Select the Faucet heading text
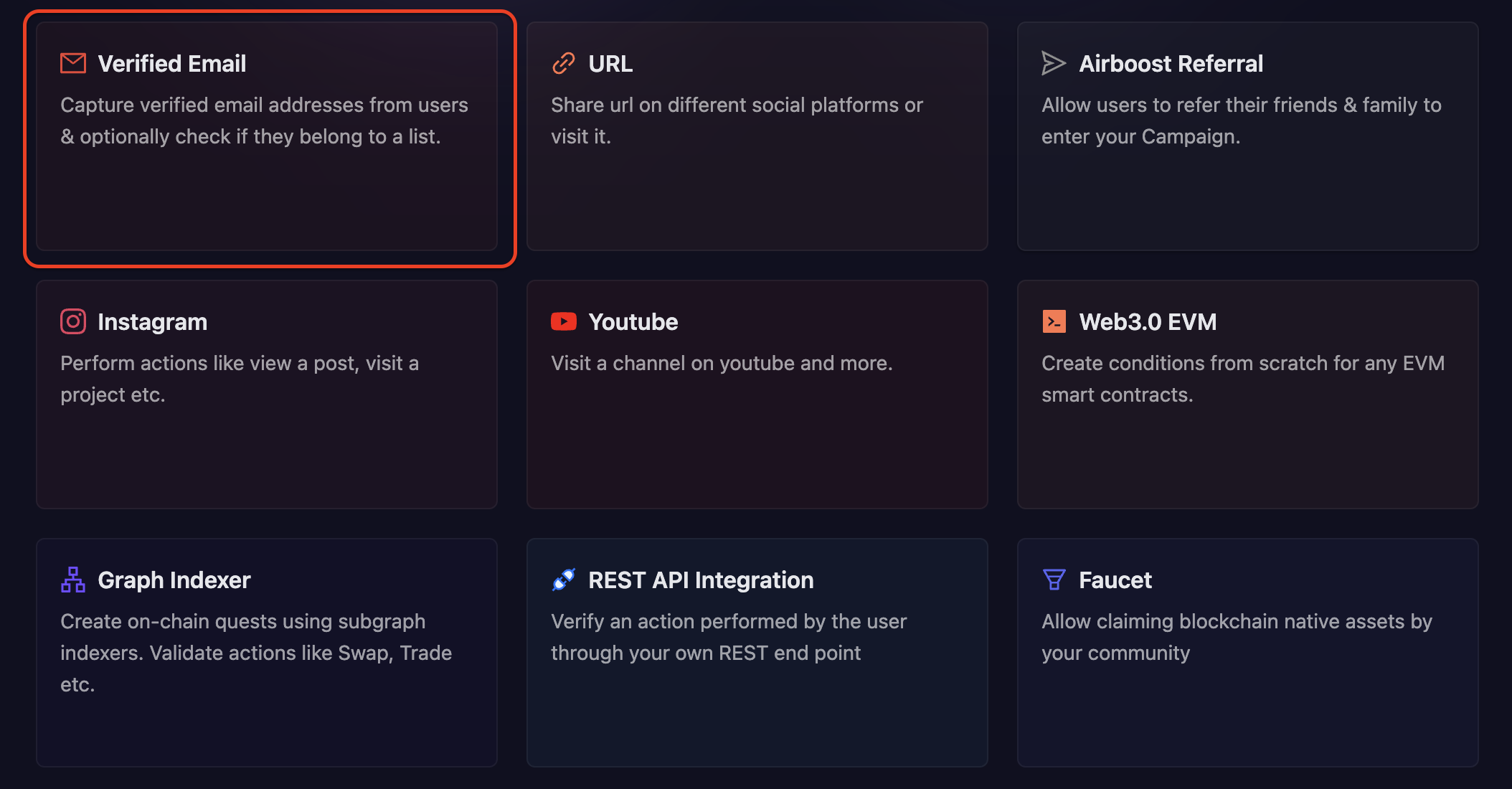This screenshot has width=1512, height=789. pyautogui.click(x=1115, y=580)
